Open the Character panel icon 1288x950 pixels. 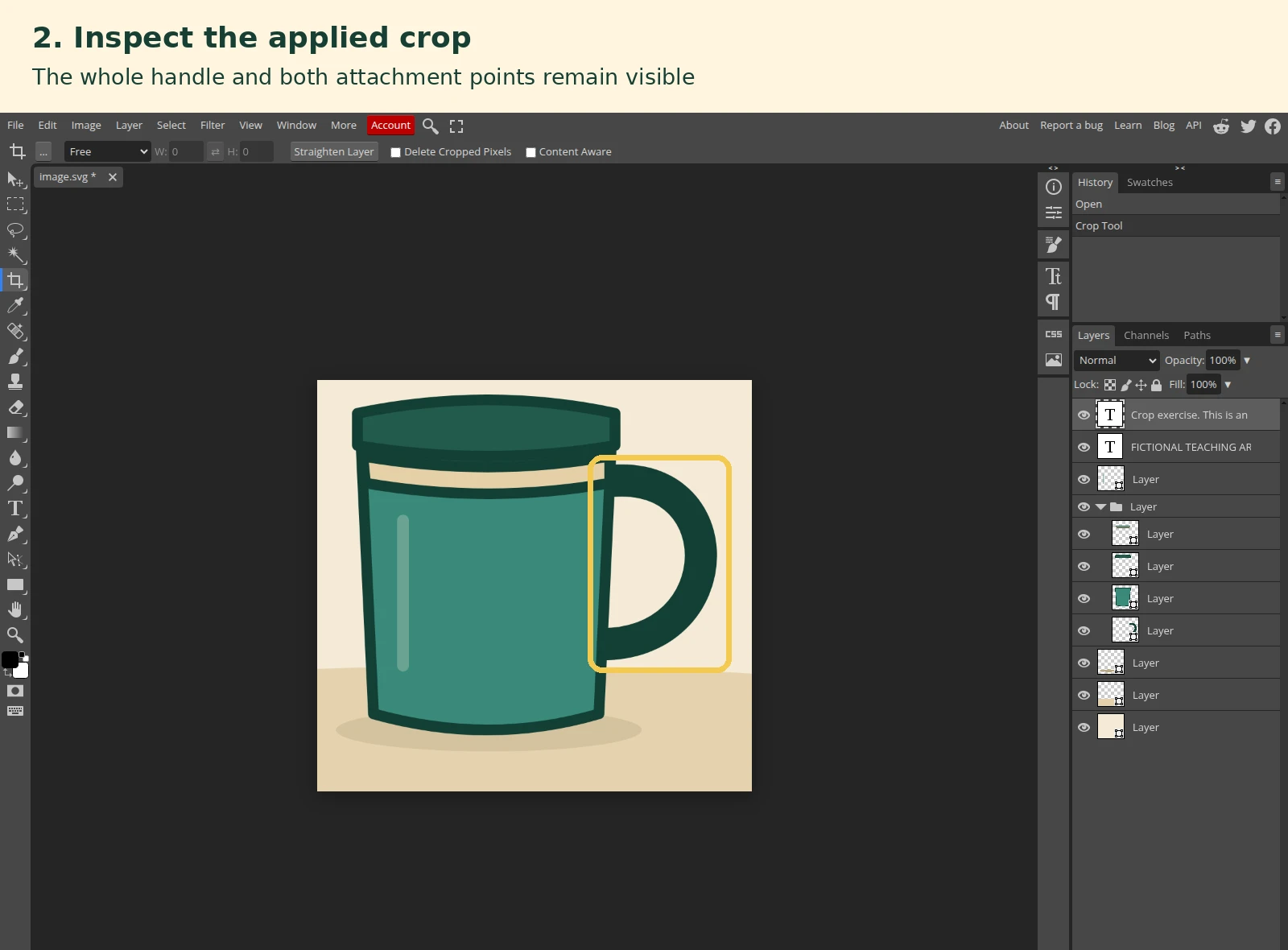pyautogui.click(x=1054, y=276)
